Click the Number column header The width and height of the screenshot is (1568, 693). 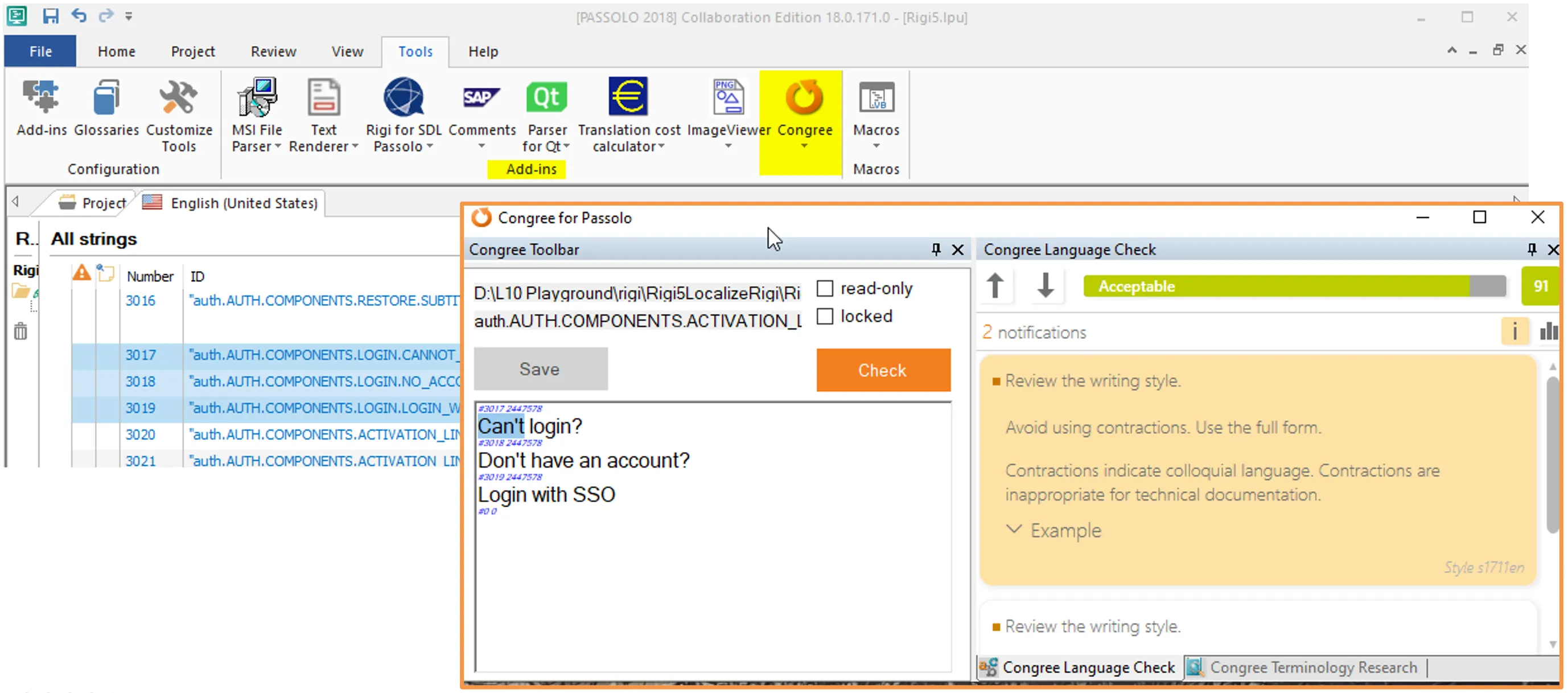[x=150, y=277]
